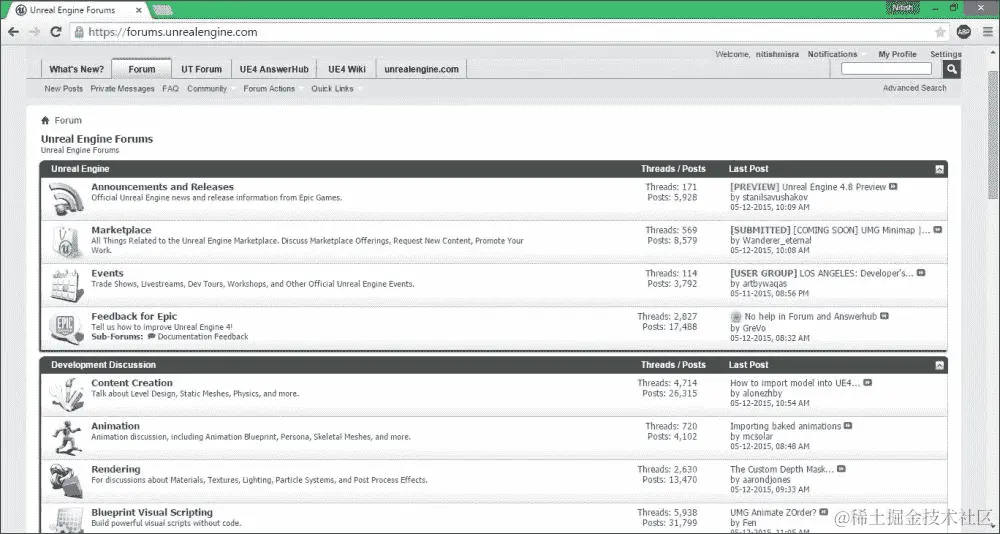Open the Chrome hamburger menu

tap(987, 32)
